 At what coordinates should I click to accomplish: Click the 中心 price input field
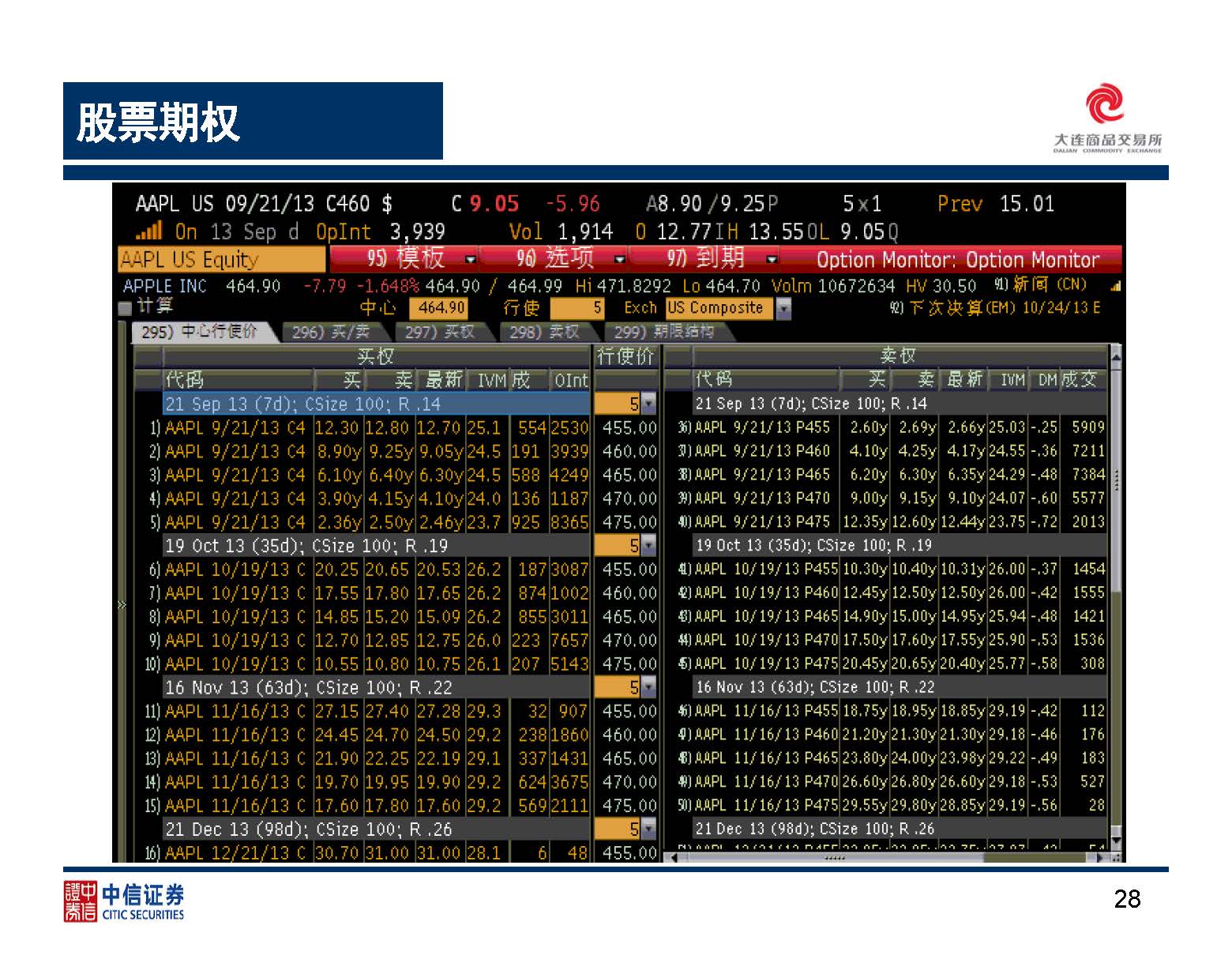coord(438,308)
